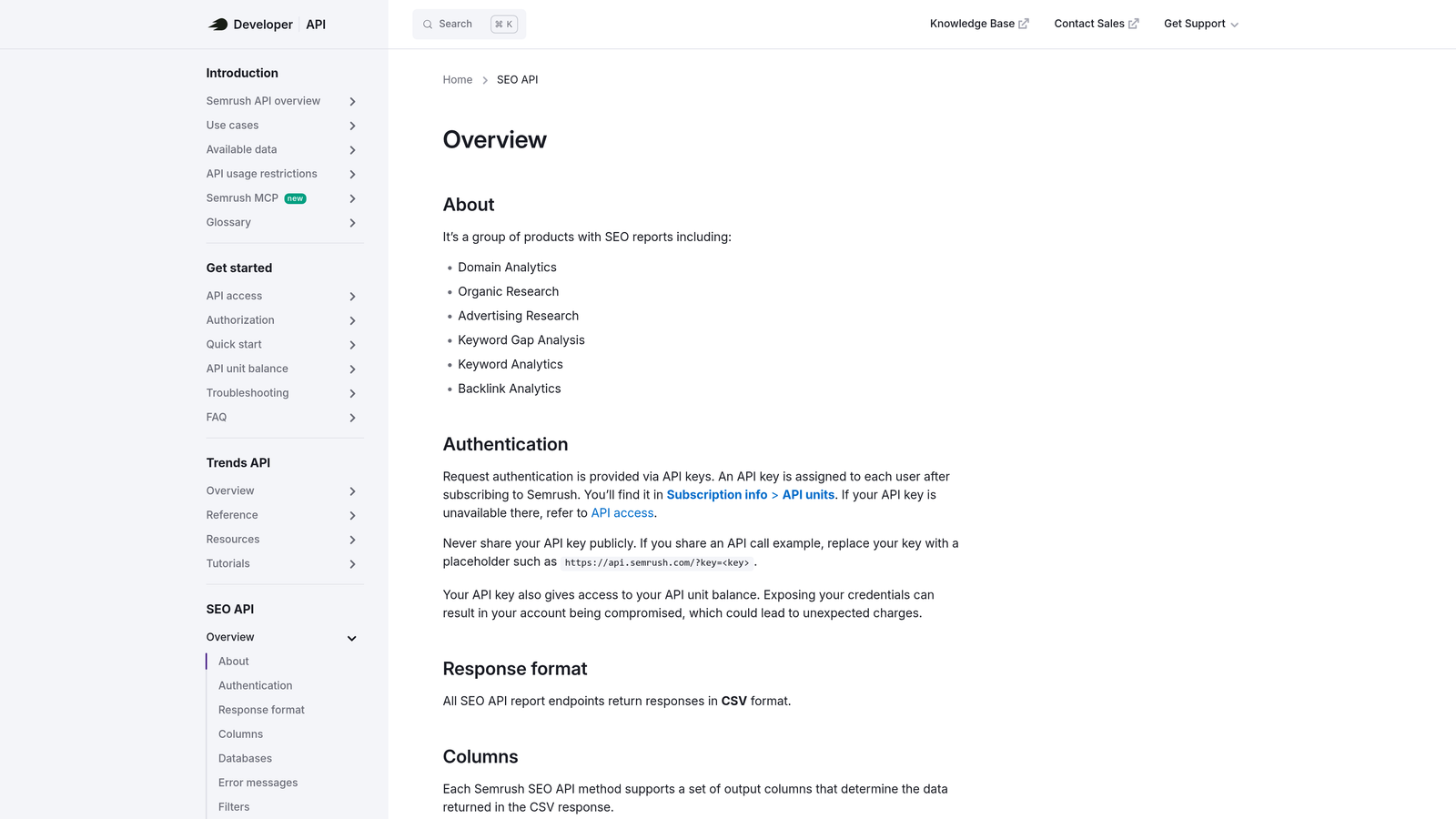Open Contact Sales external link icon
The image size is (1456, 819).
pyautogui.click(x=1134, y=24)
